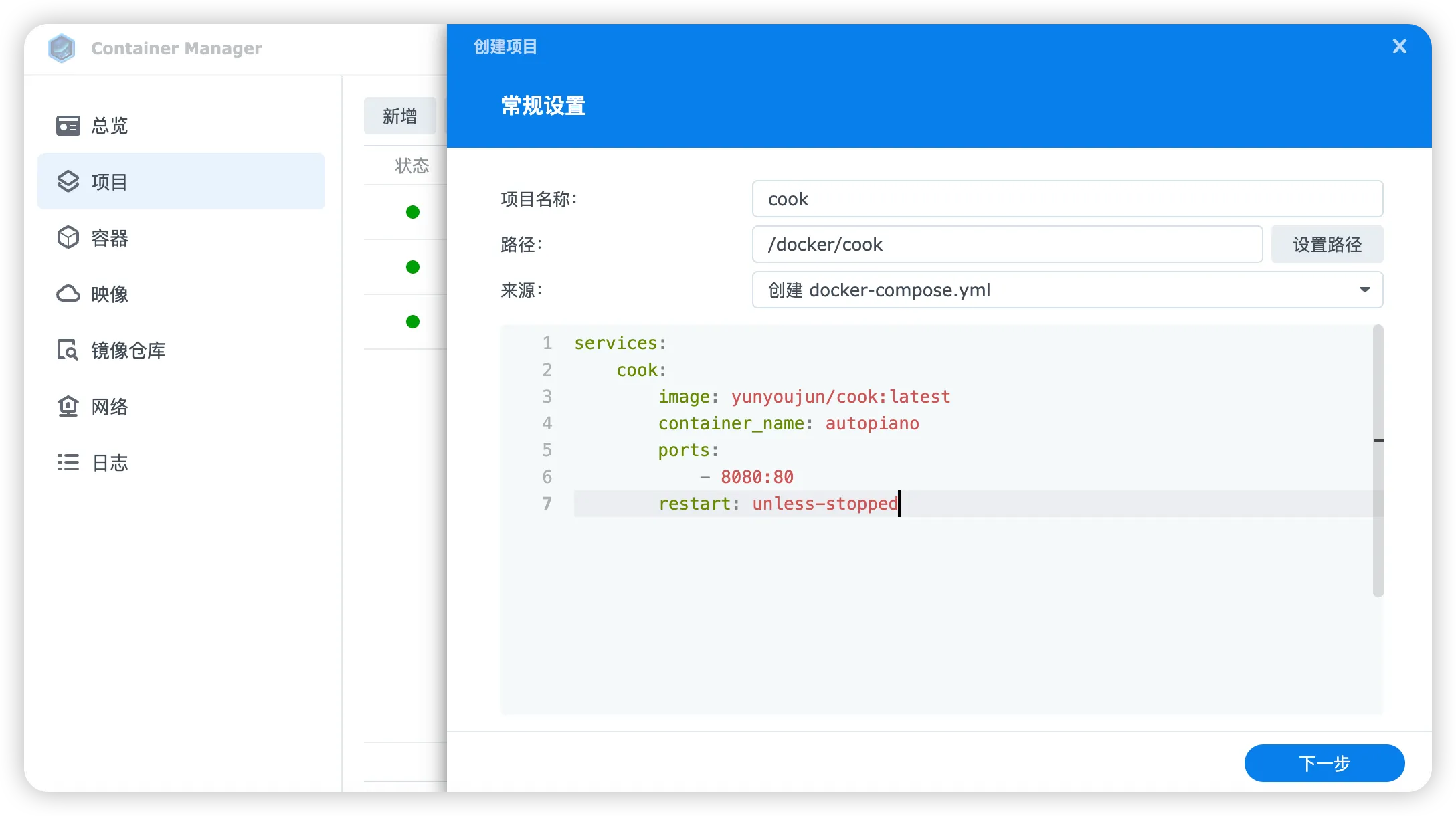
Task: View 日志 log text label
Action: tap(110, 463)
